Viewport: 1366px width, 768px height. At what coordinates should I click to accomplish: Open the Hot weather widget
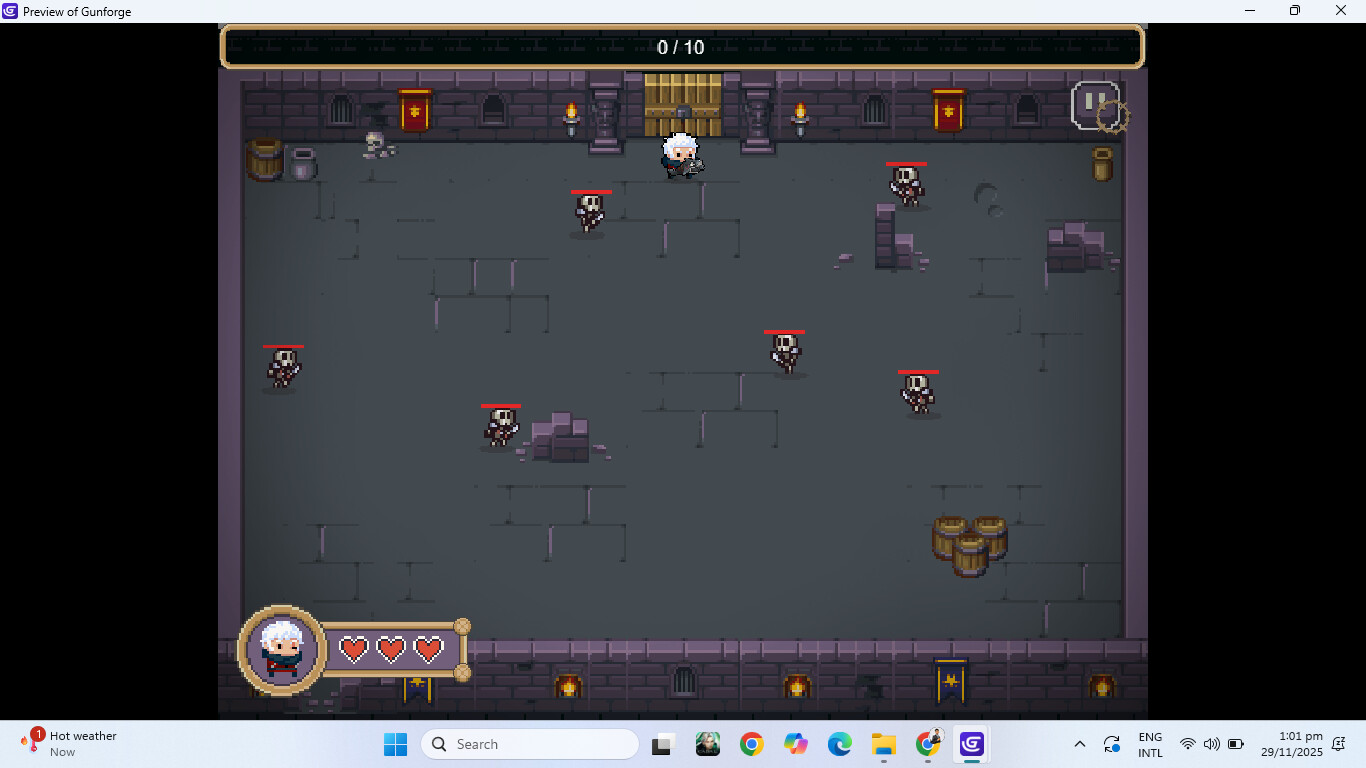[68, 744]
